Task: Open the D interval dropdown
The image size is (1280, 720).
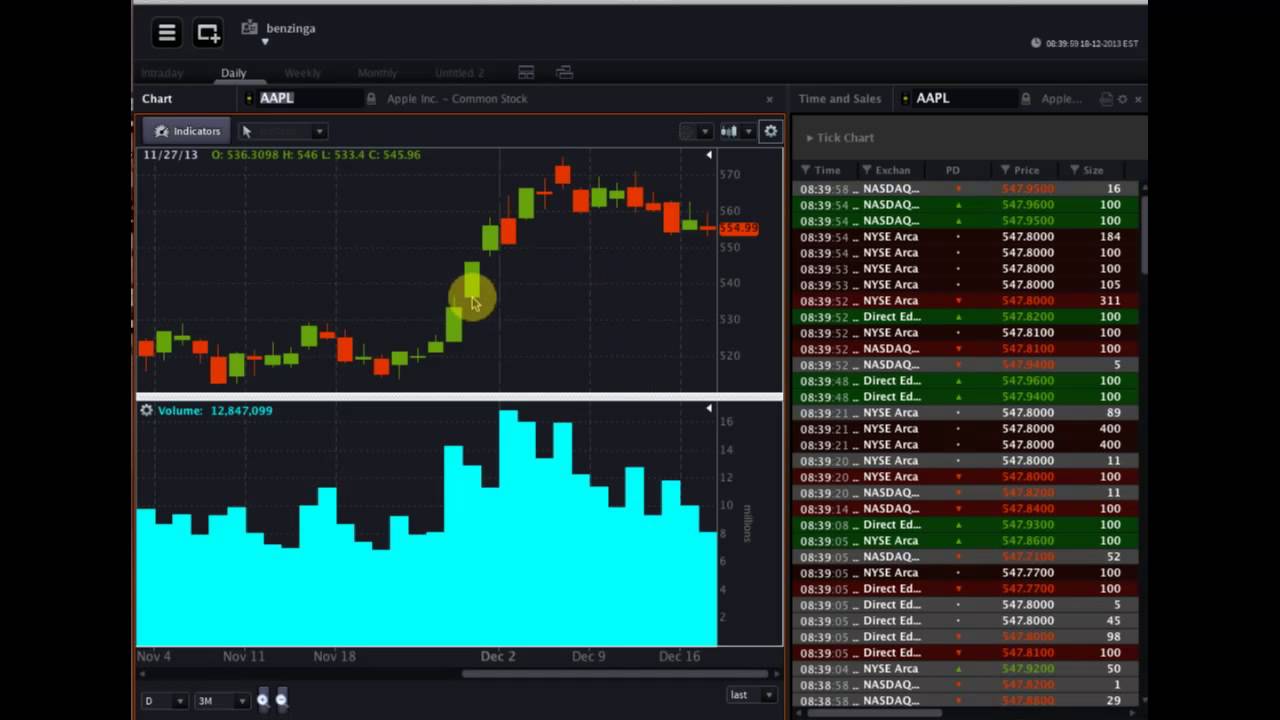Action: click(x=165, y=701)
